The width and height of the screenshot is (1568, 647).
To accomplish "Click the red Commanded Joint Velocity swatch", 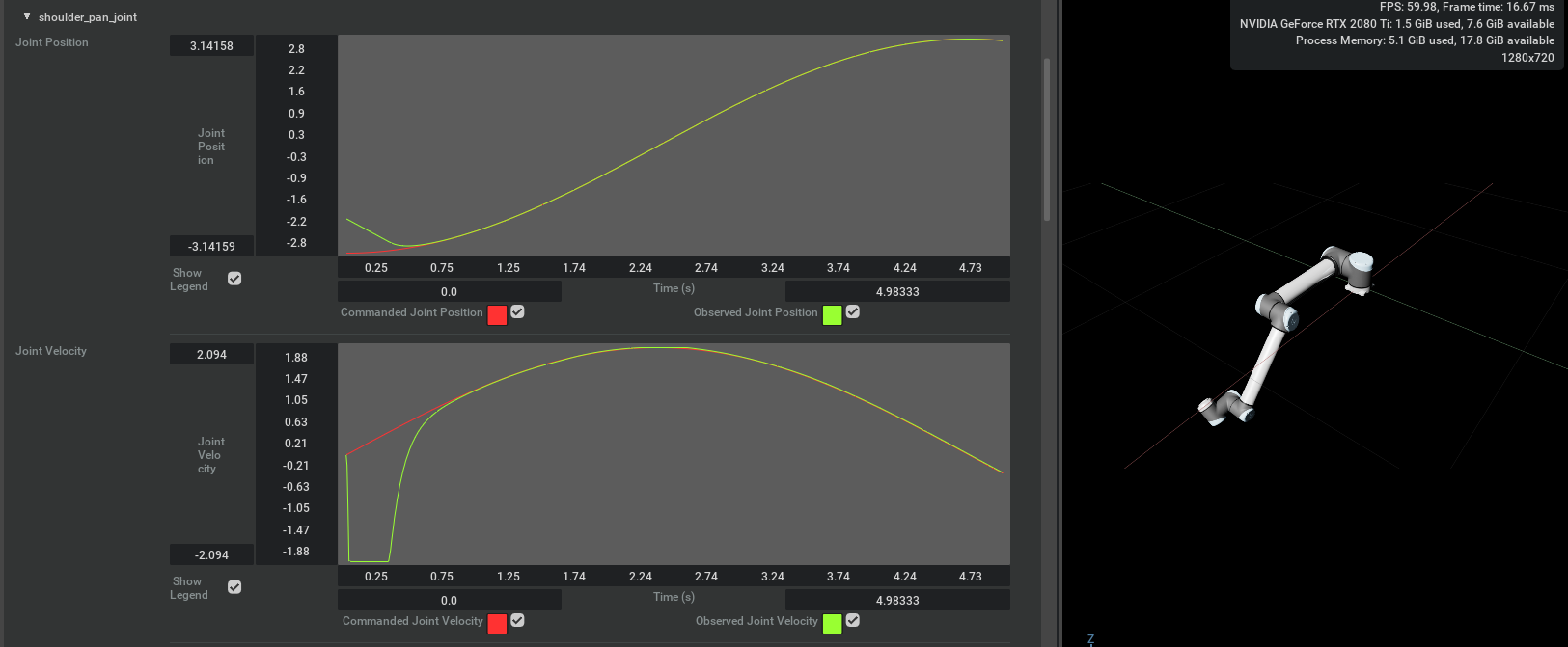I will (497, 624).
